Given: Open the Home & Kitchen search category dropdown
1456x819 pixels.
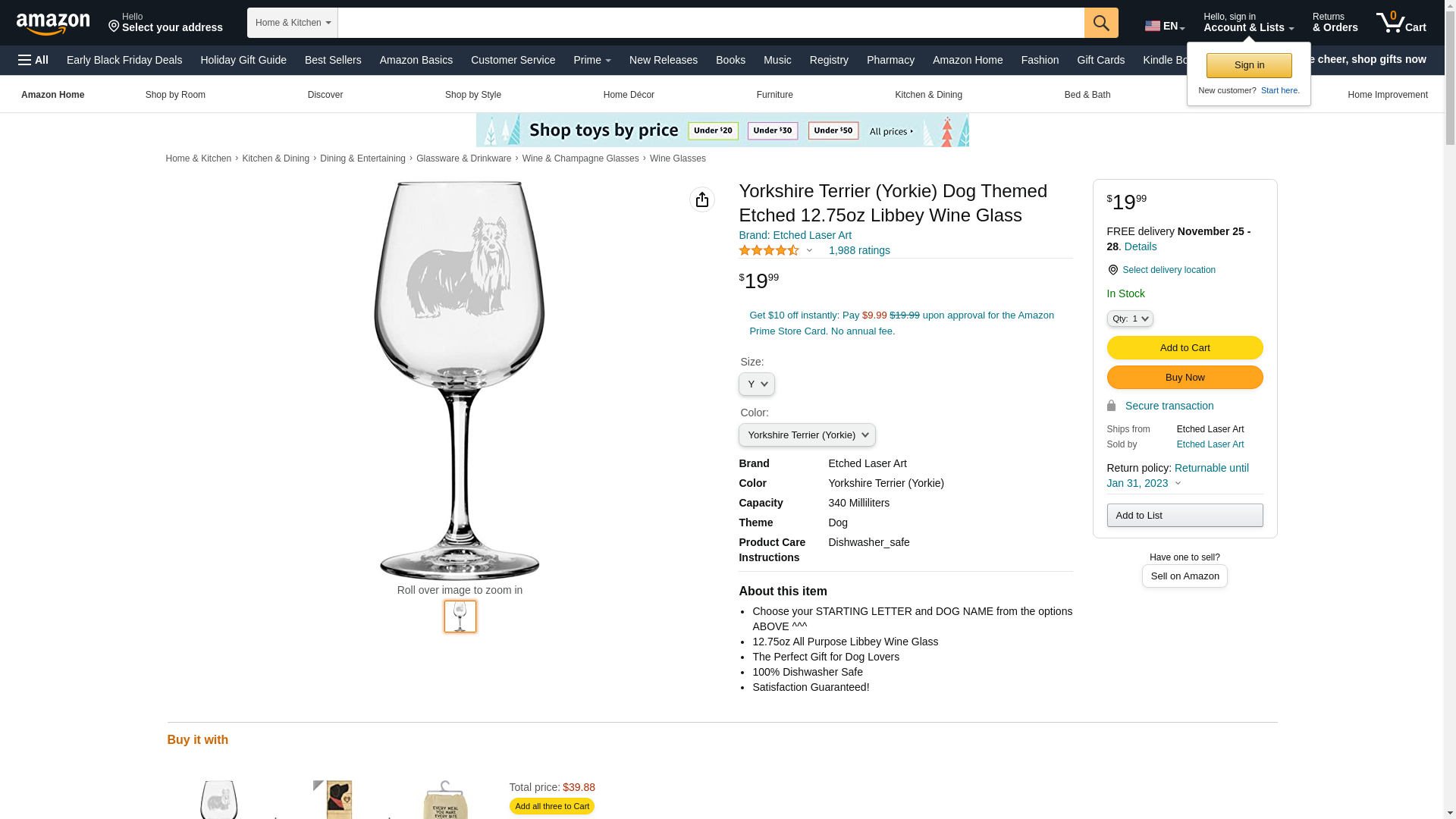Looking at the screenshot, I should coord(293,23).
